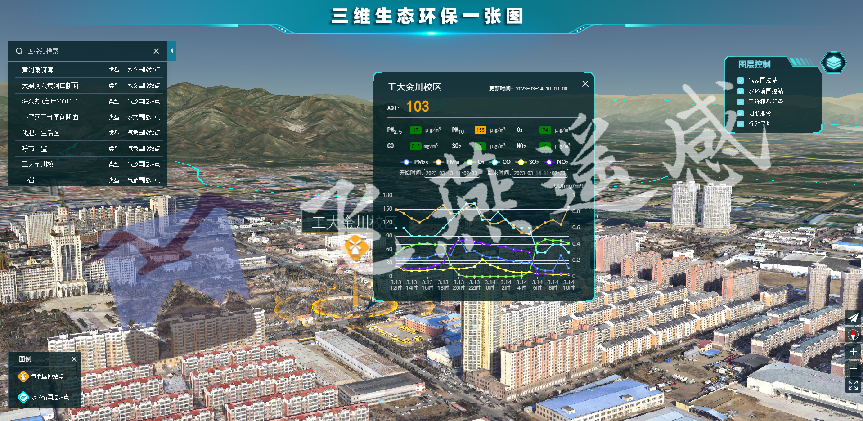Click the cyan legend icon in legend panel

[x=22, y=397]
